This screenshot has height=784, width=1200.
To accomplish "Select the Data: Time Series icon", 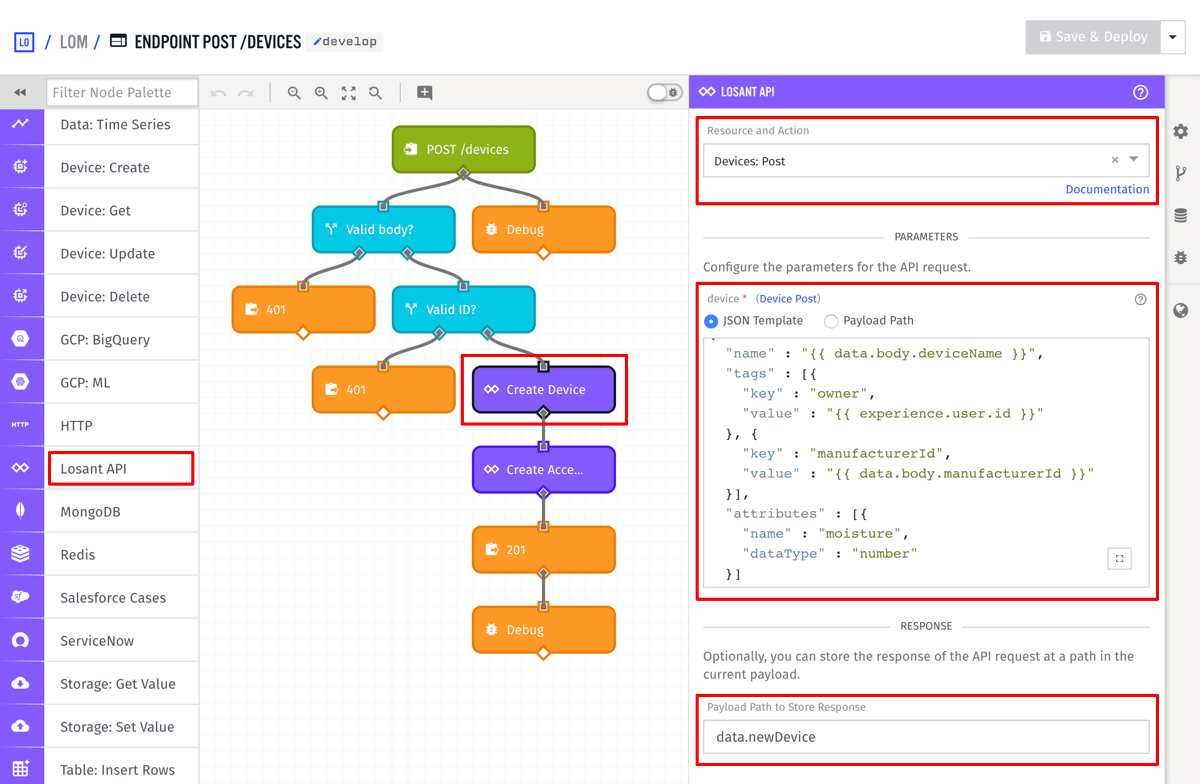I will pos(21,125).
